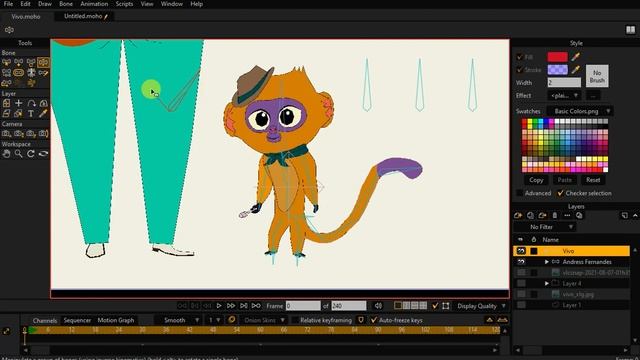Switch to the Motion Graph tab
640x360 pixels.
(x=116, y=320)
